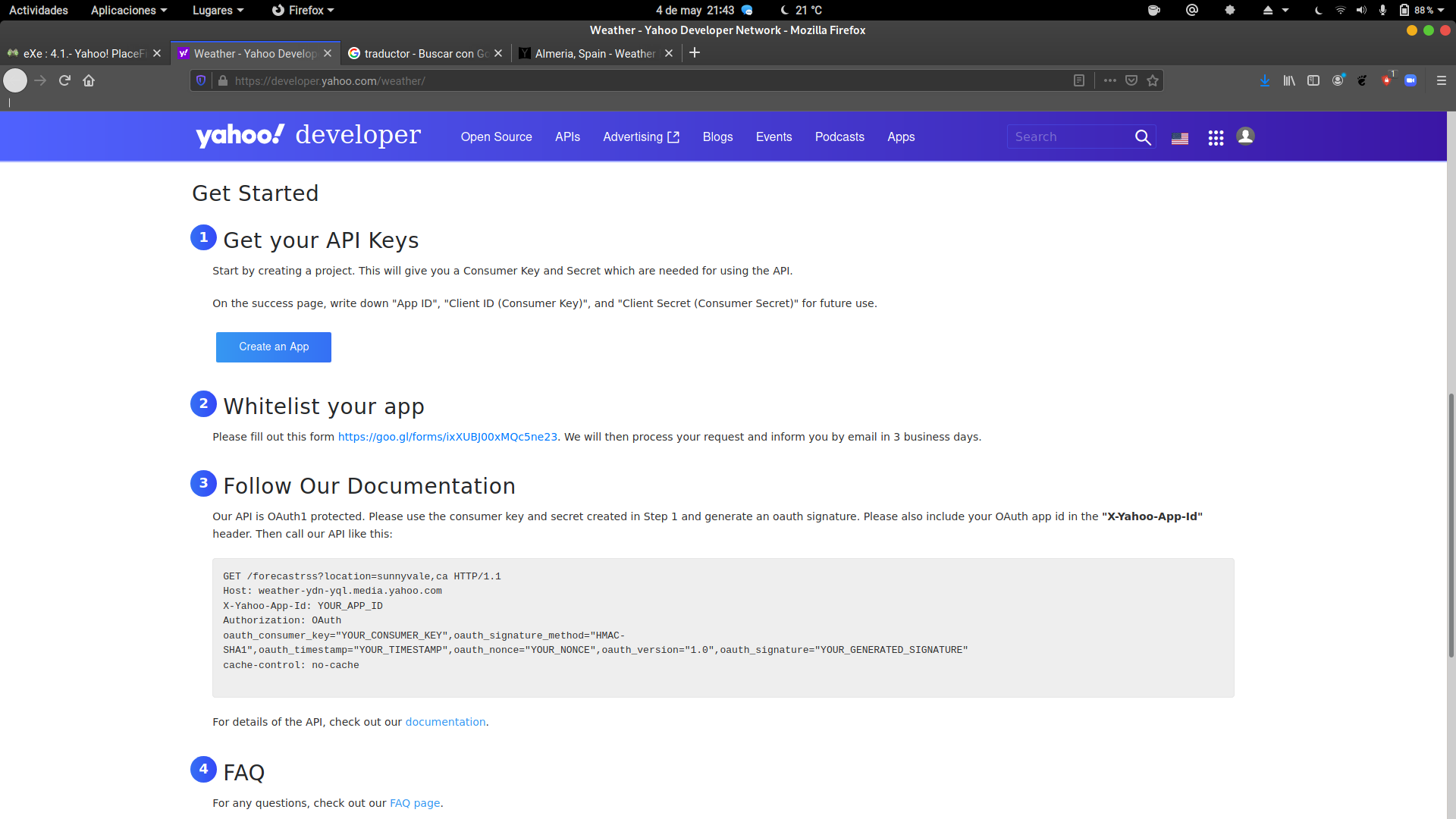Reload the current page

point(64,80)
